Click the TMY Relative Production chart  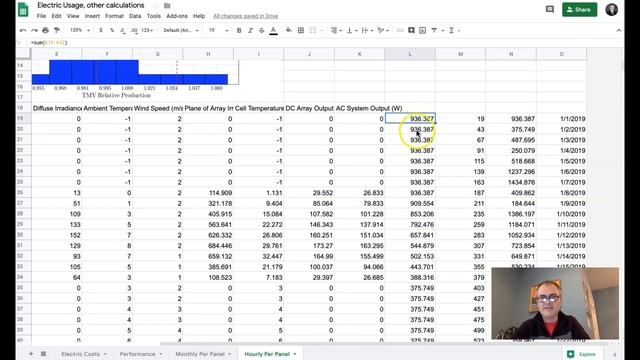pyautogui.click(x=135, y=80)
